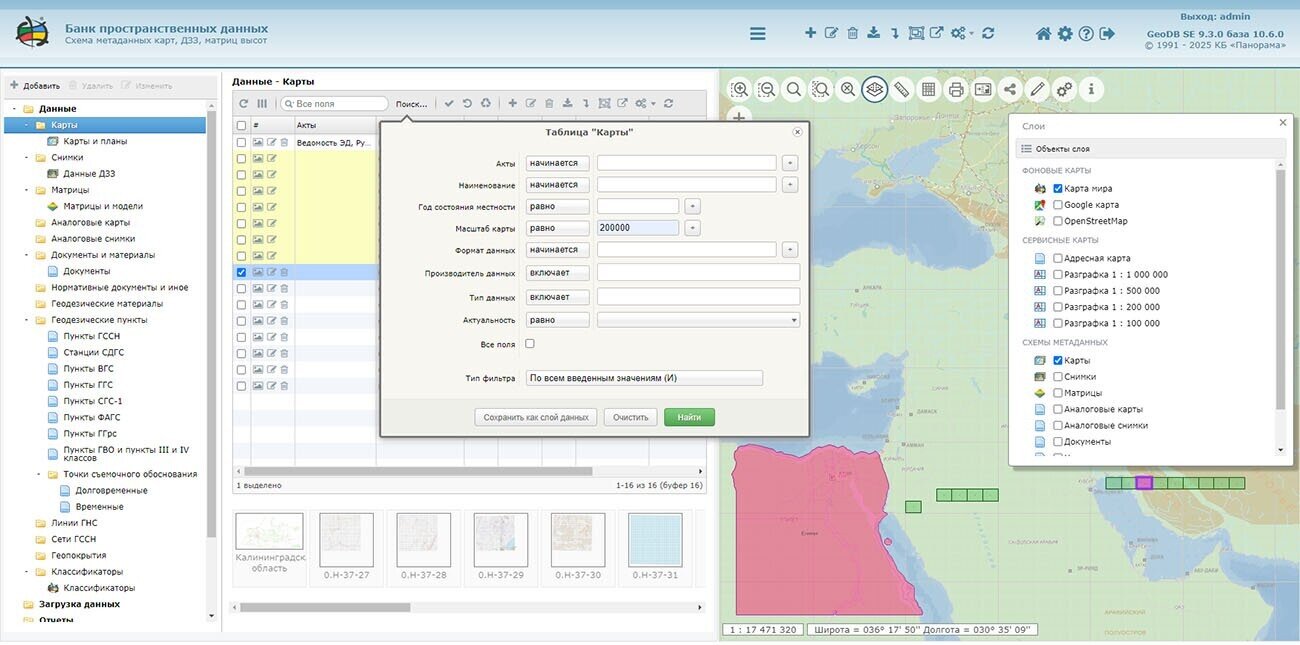The width and height of the screenshot is (1300, 645).
Task: Uncheck the Карта мира layer checkbox
Action: 1058,189
